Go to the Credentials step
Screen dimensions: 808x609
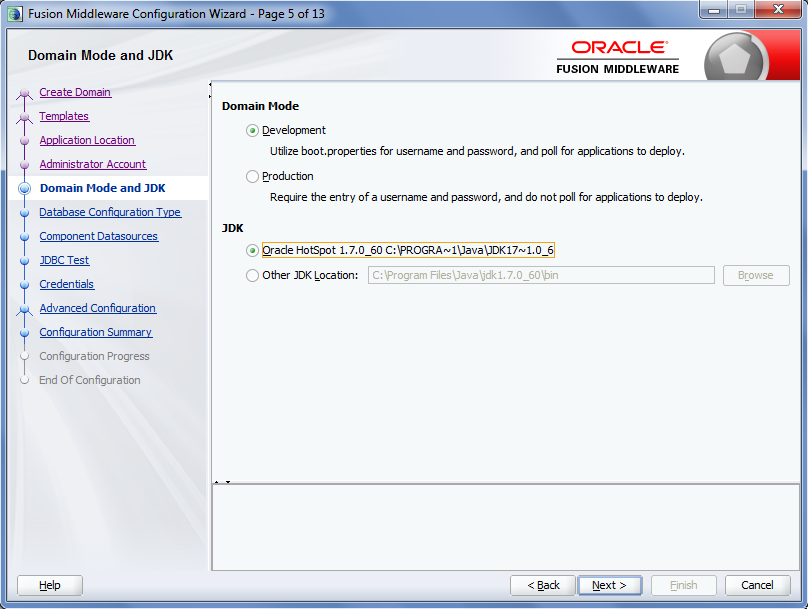coord(67,284)
